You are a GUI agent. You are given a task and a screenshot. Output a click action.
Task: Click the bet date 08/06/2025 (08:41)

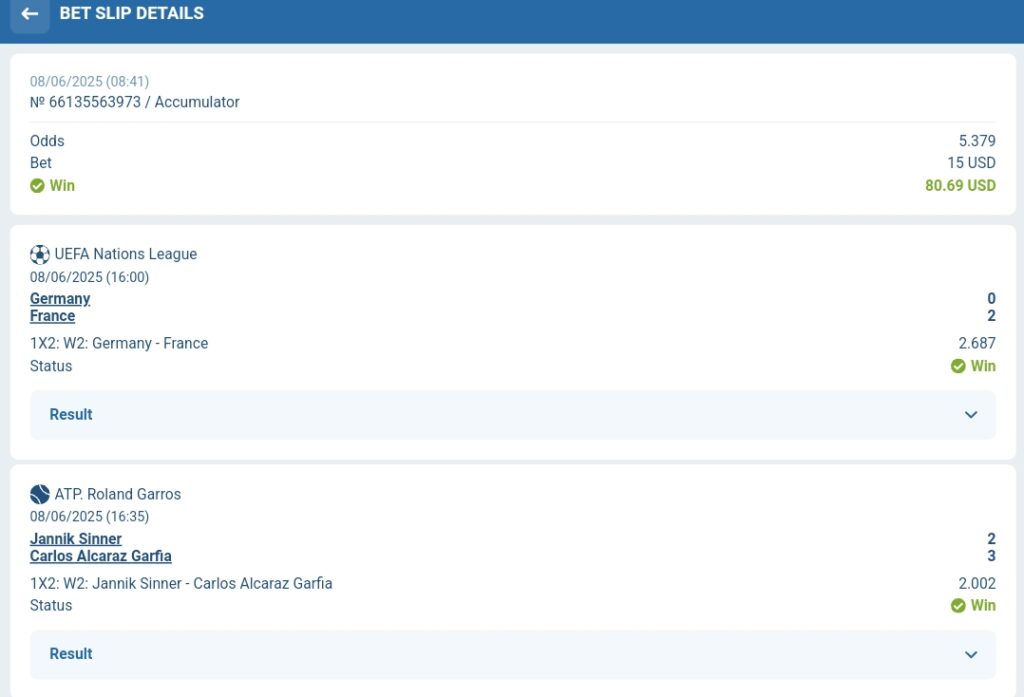[89, 82]
